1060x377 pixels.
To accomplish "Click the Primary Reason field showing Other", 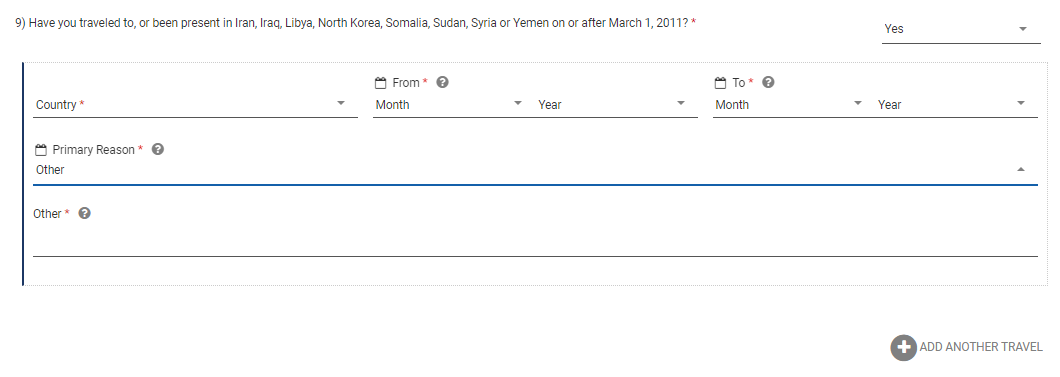I will tap(535, 170).
